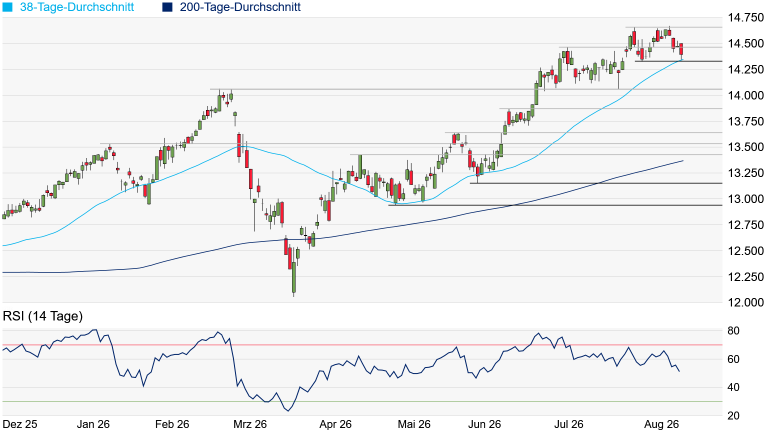Click the dark blue 200-Tage-Durchschnitt legend swatch
The height and width of the screenshot is (430, 765).
point(167,7)
